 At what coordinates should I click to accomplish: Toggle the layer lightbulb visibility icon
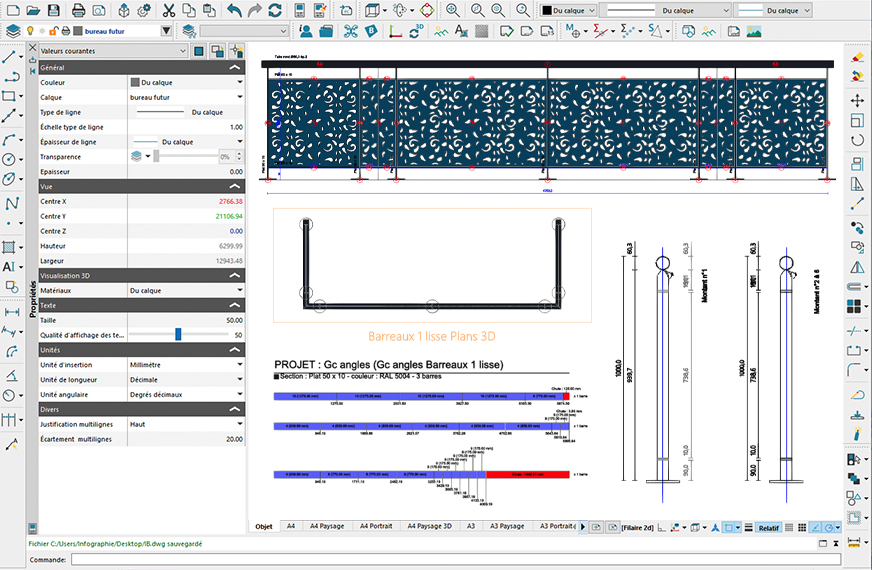tap(29, 31)
